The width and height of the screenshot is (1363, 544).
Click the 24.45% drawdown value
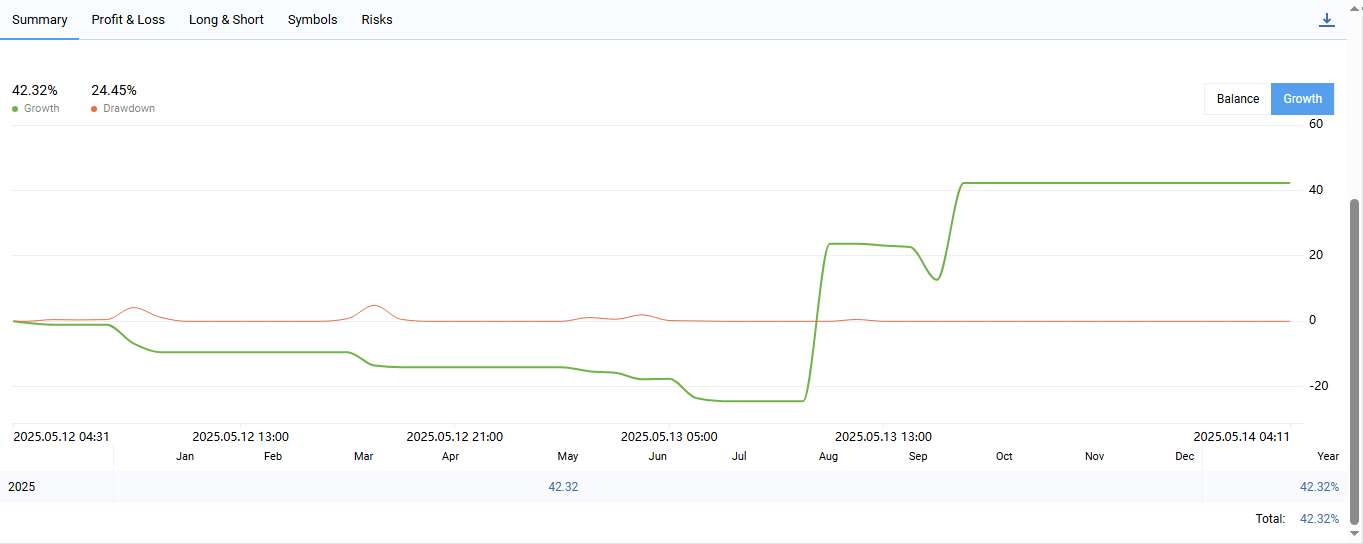114,90
